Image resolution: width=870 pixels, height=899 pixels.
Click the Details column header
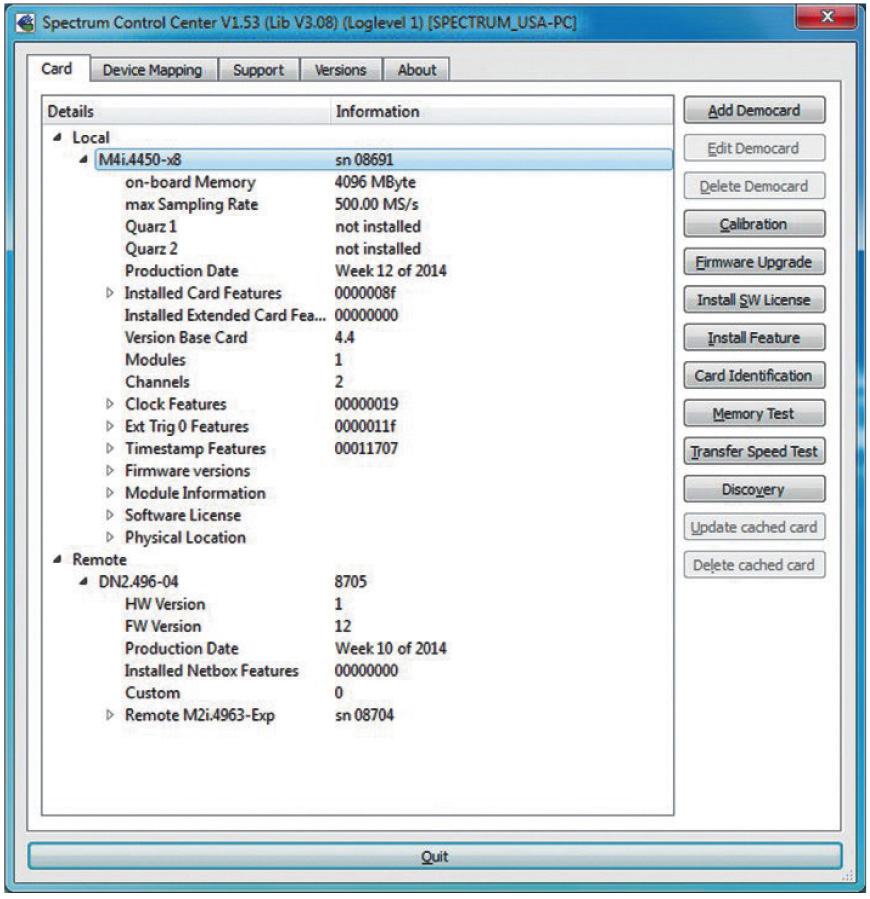(x=186, y=111)
